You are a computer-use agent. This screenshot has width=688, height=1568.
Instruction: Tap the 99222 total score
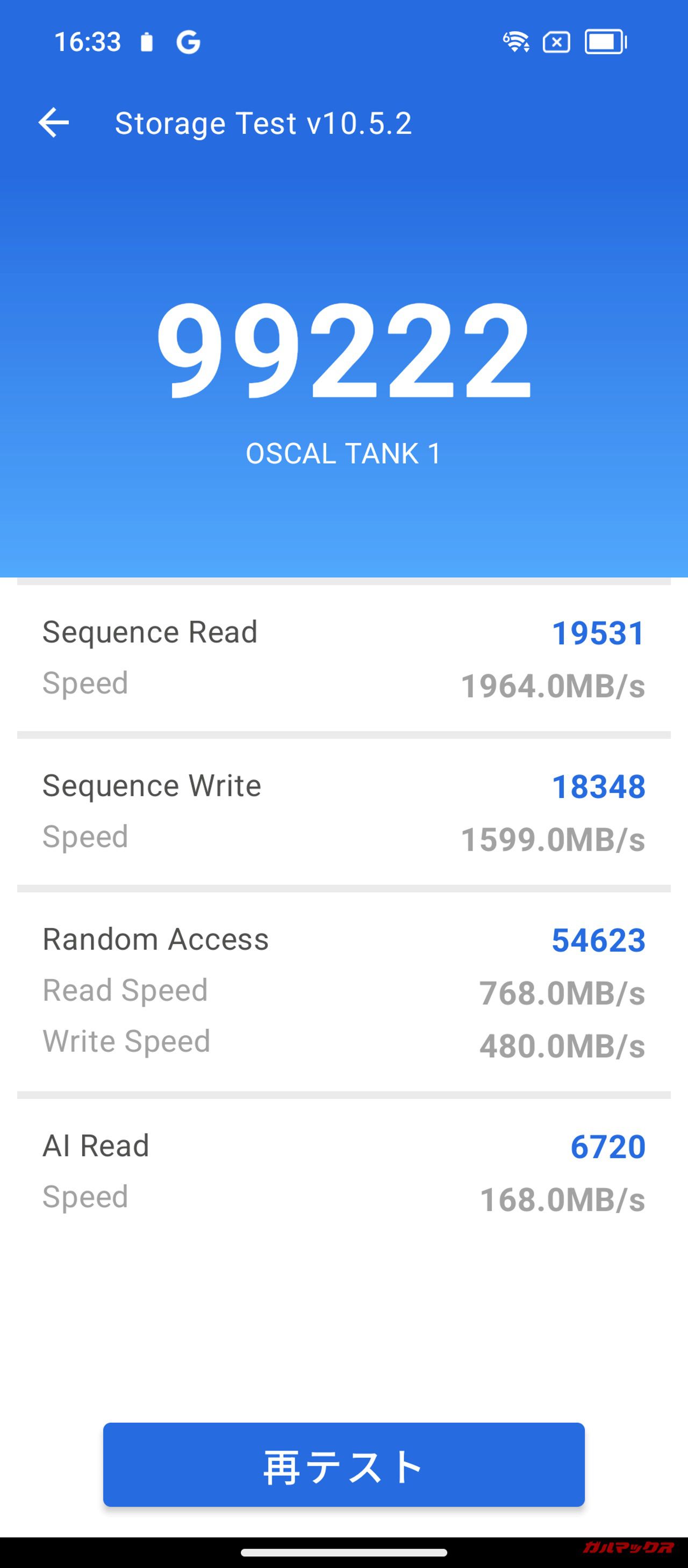[345, 350]
